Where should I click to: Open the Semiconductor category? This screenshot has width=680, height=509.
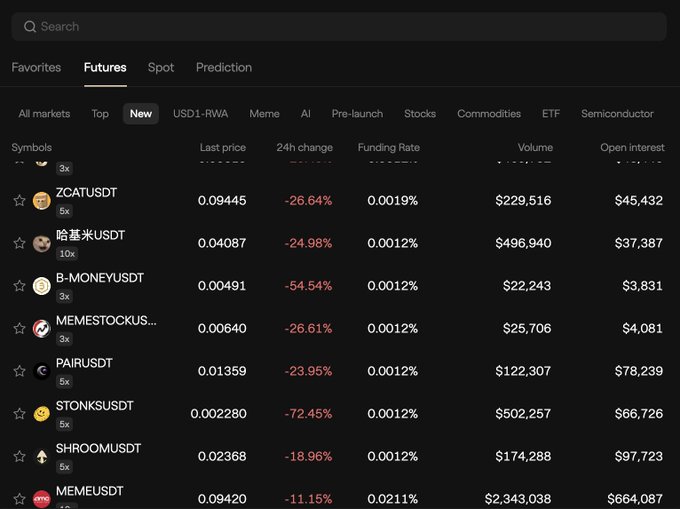pos(617,114)
